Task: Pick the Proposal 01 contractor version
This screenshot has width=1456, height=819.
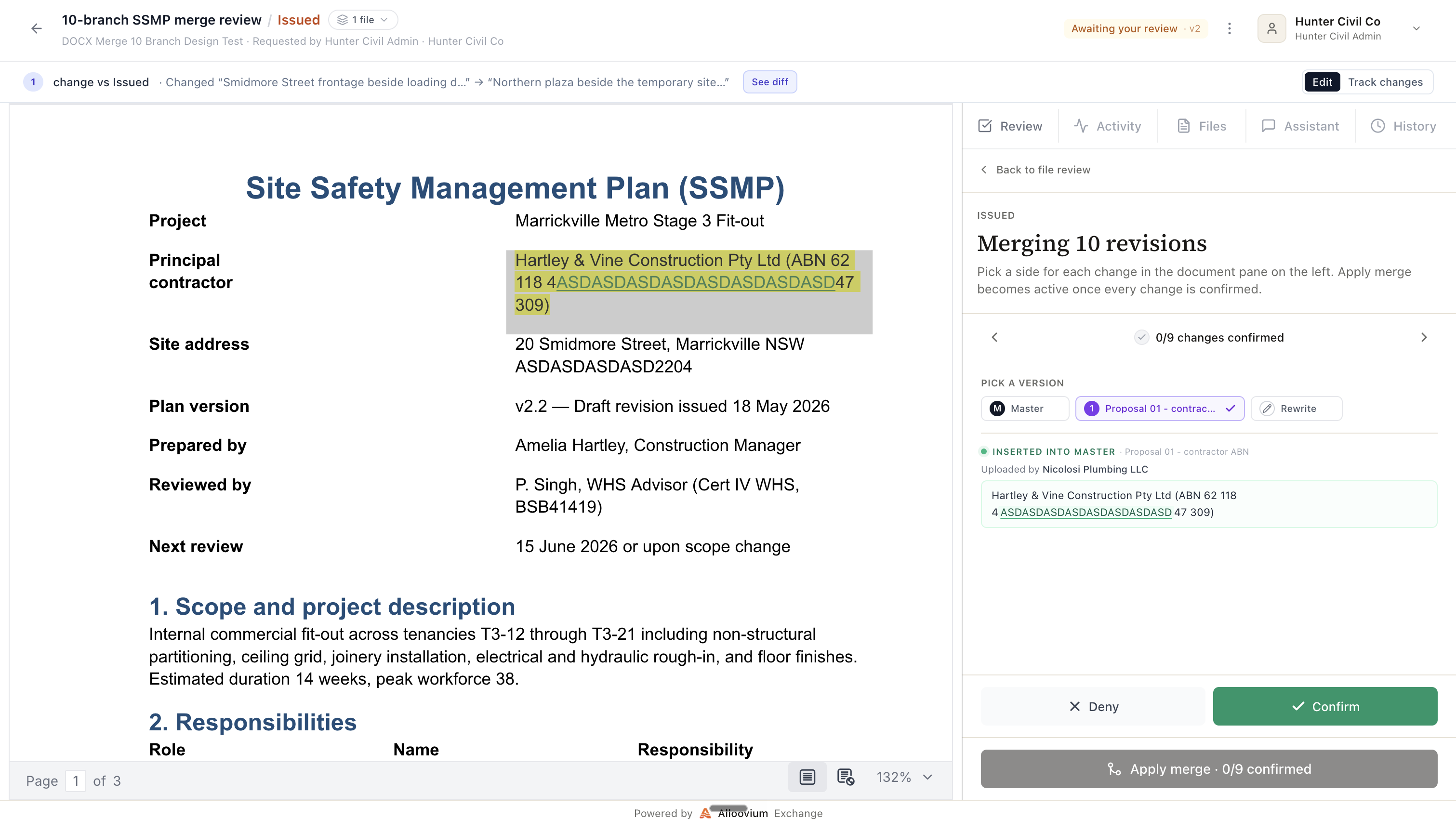Action: coord(1160,408)
